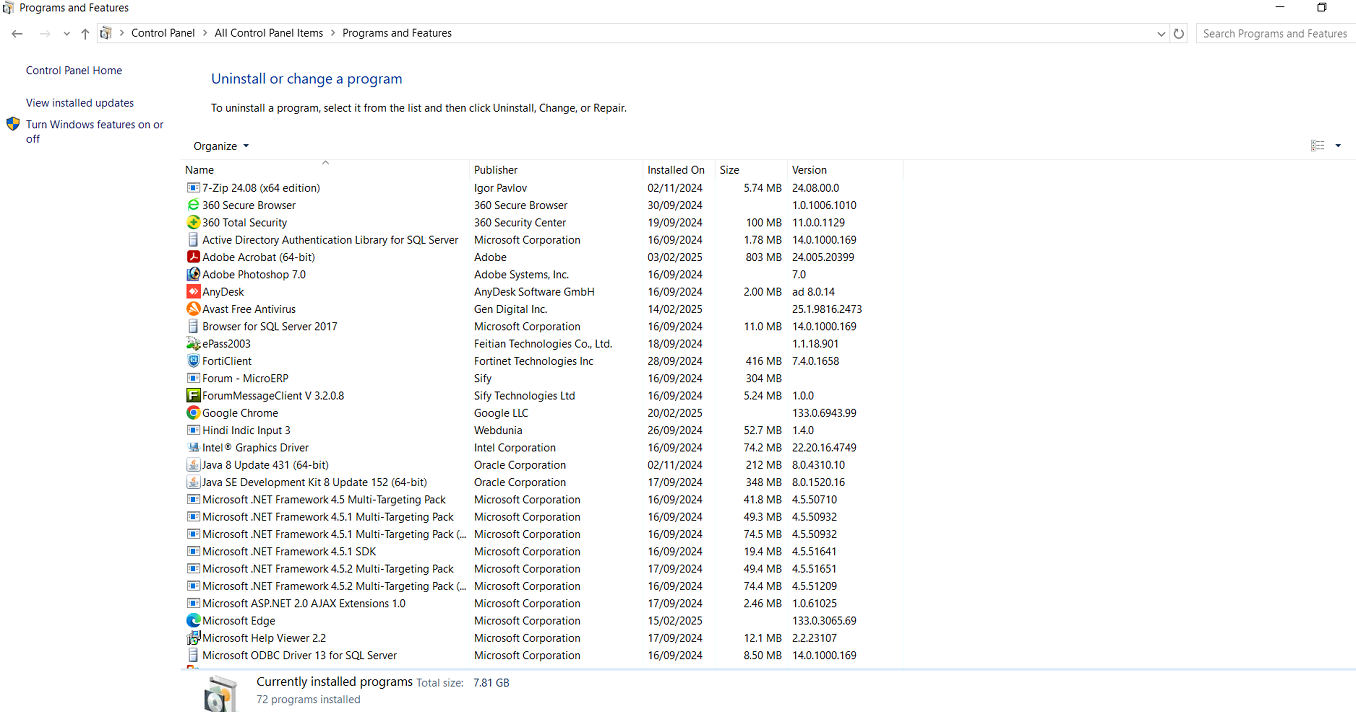1356x712 pixels.
Task: Click version 22.20.16.4749 cell
Action: [x=824, y=448]
